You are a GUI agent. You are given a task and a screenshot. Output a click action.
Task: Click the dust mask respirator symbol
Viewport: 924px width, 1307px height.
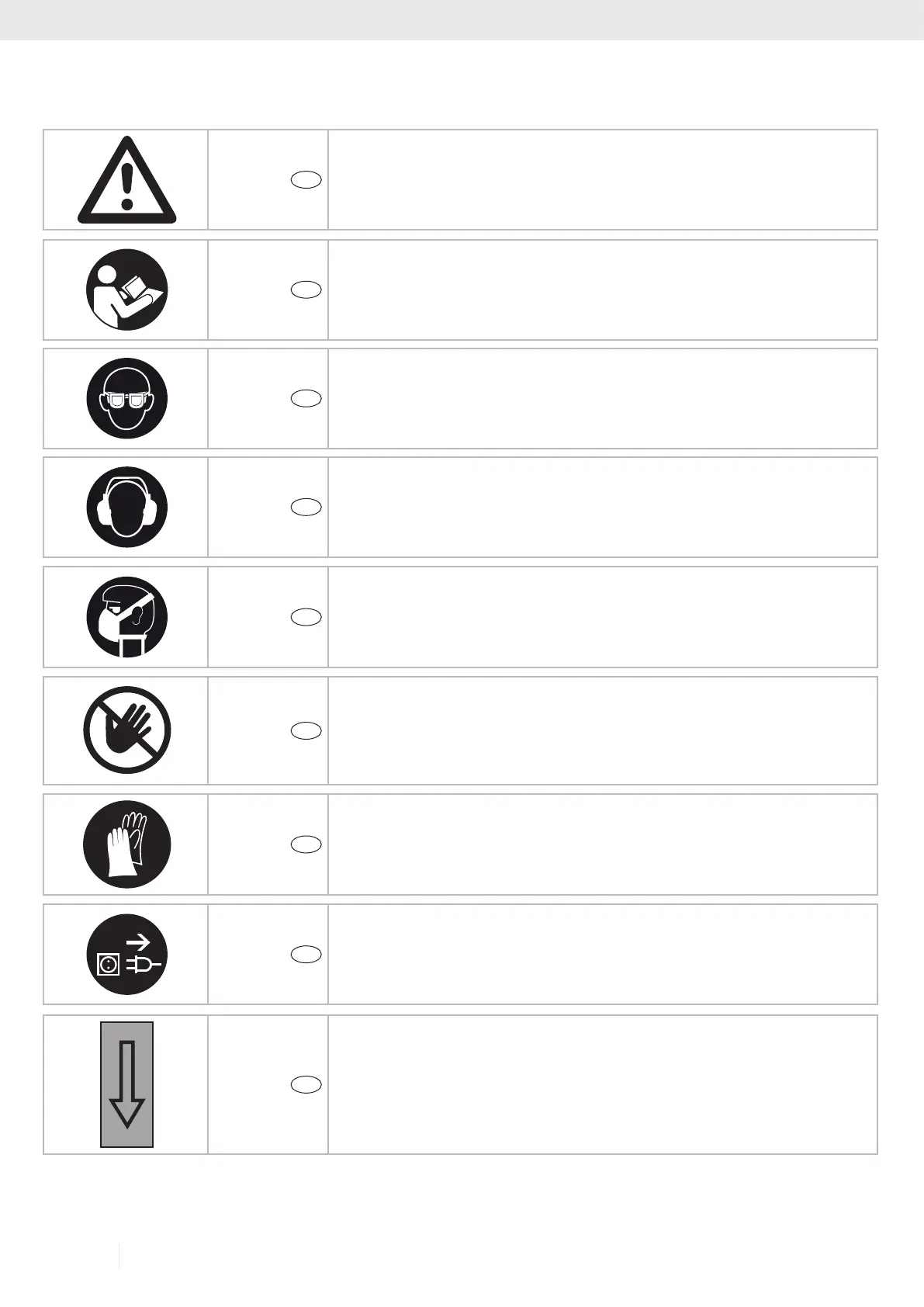click(x=126, y=617)
